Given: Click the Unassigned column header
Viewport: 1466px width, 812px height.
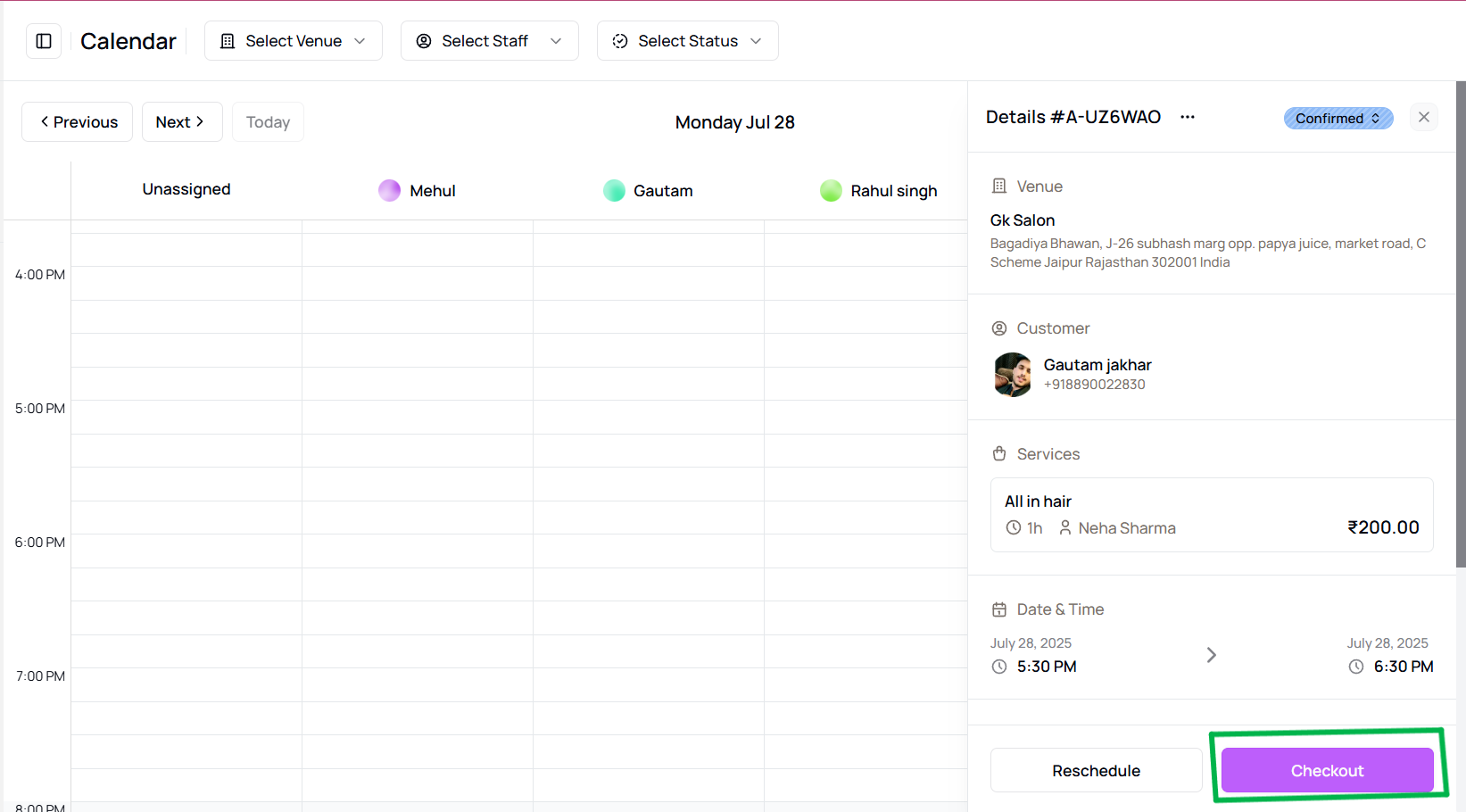Looking at the screenshot, I should [x=186, y=189].
